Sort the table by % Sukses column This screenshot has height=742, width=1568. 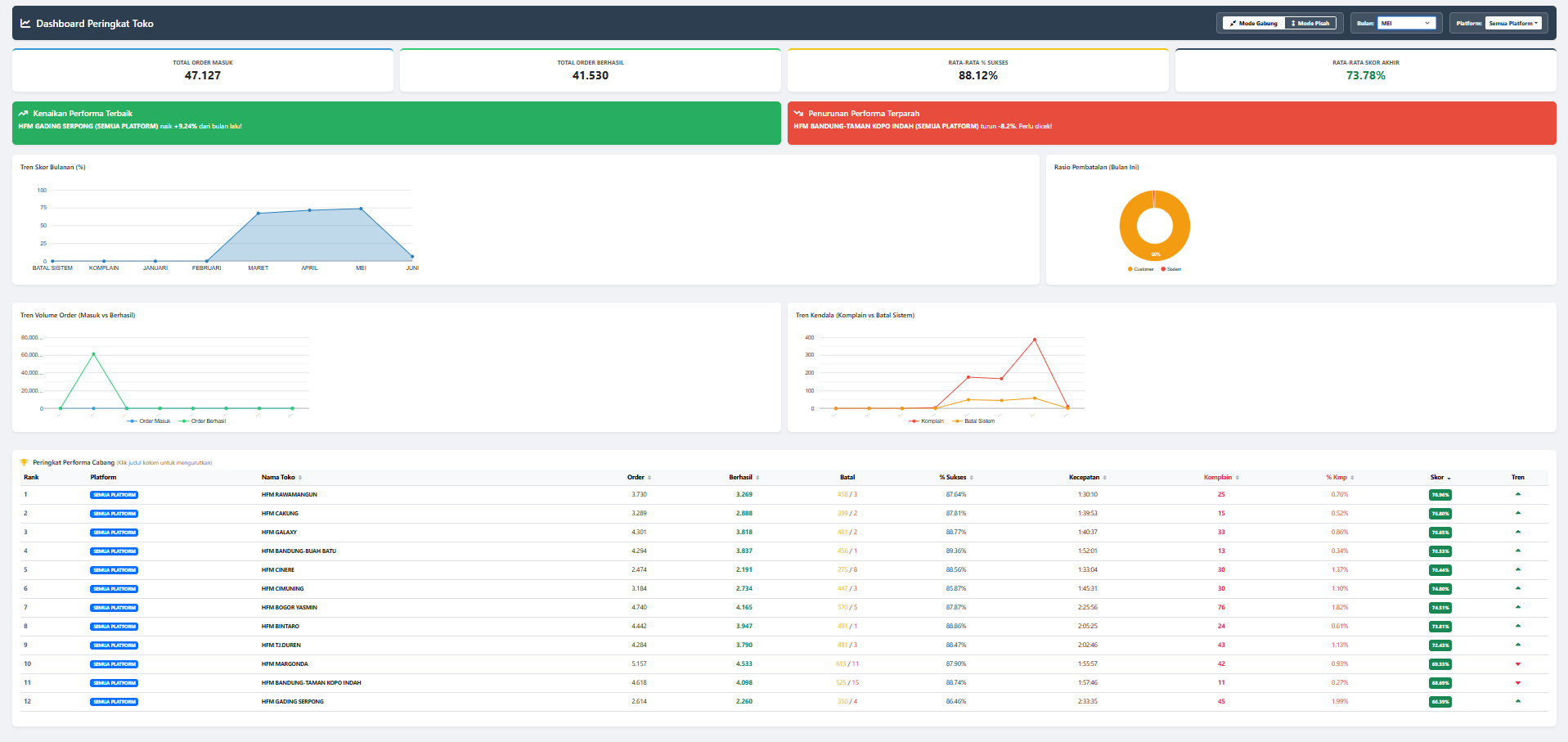[x=956, y=477]
